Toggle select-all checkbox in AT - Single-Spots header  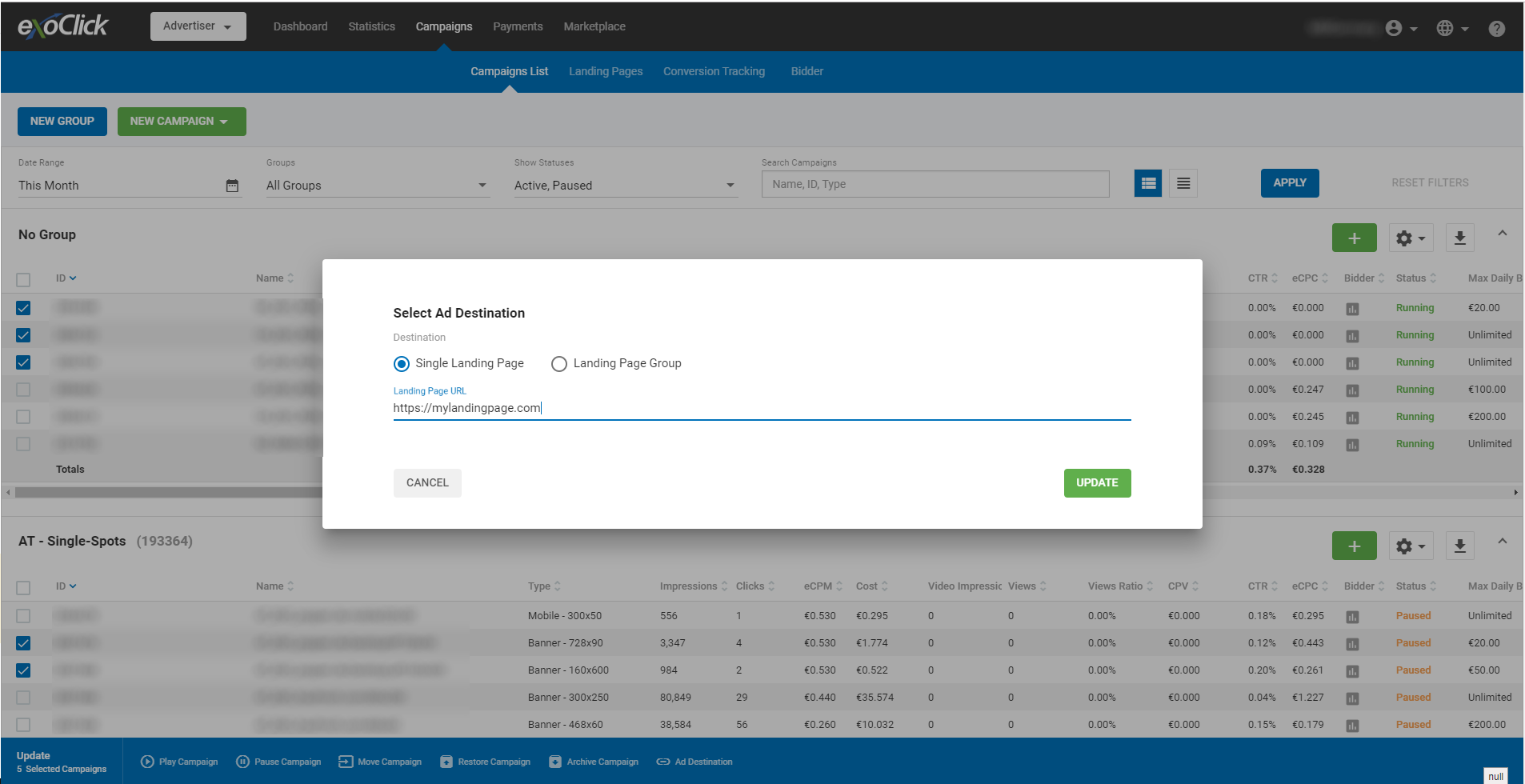[23, 588]
